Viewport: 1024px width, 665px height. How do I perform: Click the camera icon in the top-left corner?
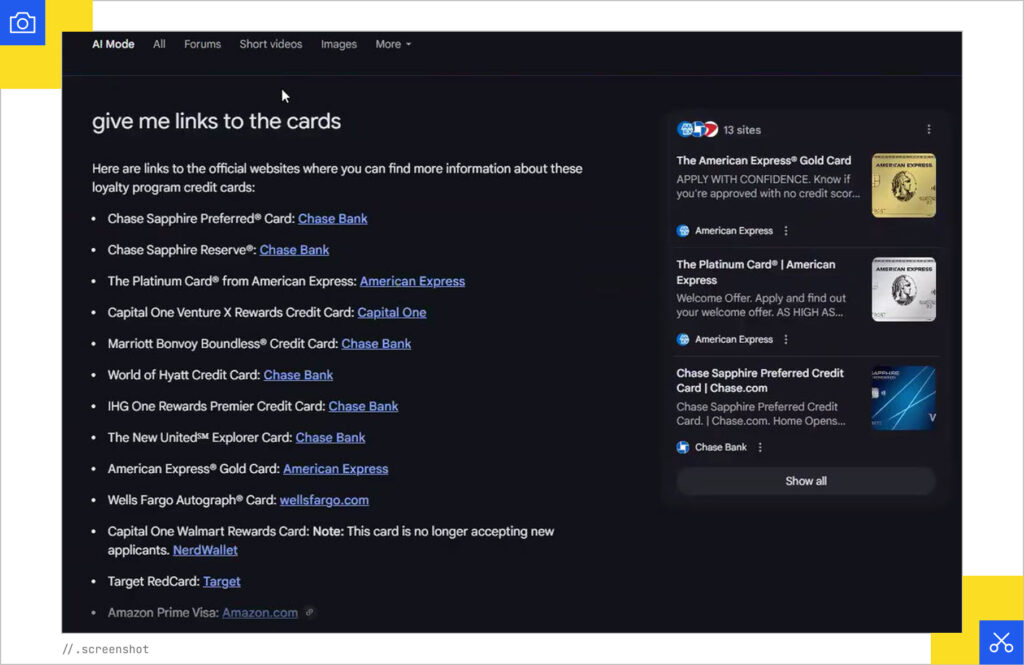[x=22, y=22]
